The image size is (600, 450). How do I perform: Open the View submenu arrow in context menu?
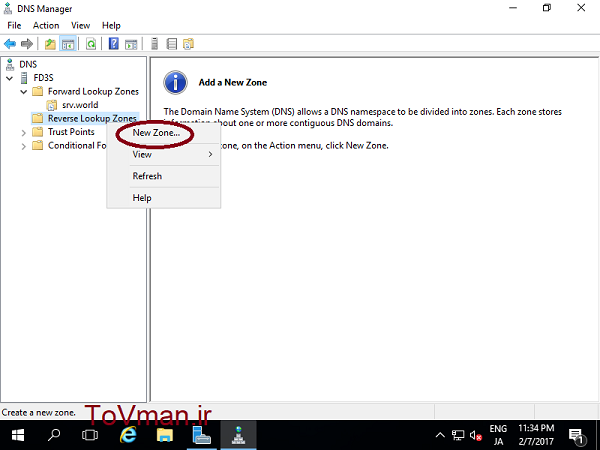tap(210, 154)
